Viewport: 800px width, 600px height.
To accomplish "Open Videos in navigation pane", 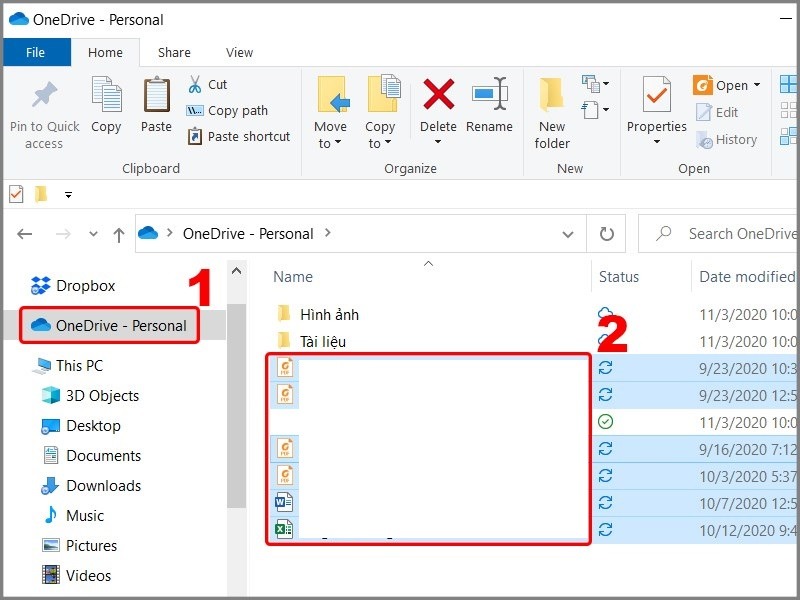I will click(76, 576).
